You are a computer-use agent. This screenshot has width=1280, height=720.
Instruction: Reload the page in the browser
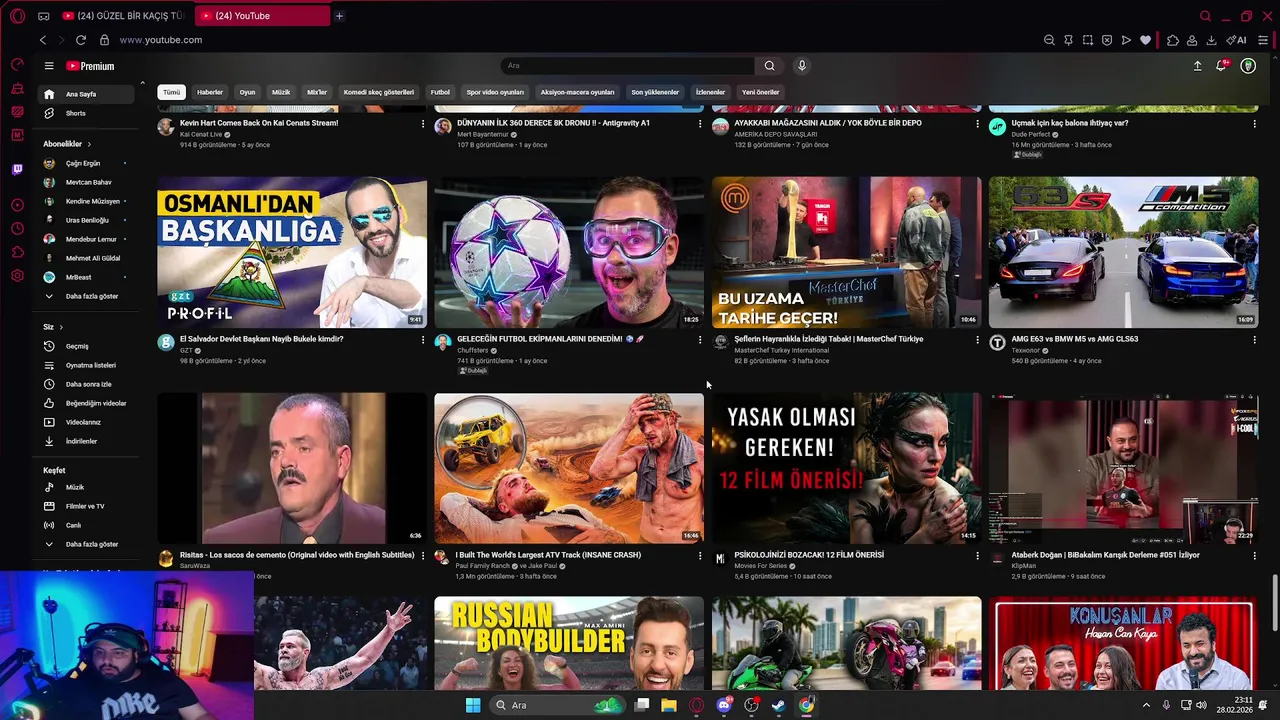pyautogui.click(x=81, y=40)
